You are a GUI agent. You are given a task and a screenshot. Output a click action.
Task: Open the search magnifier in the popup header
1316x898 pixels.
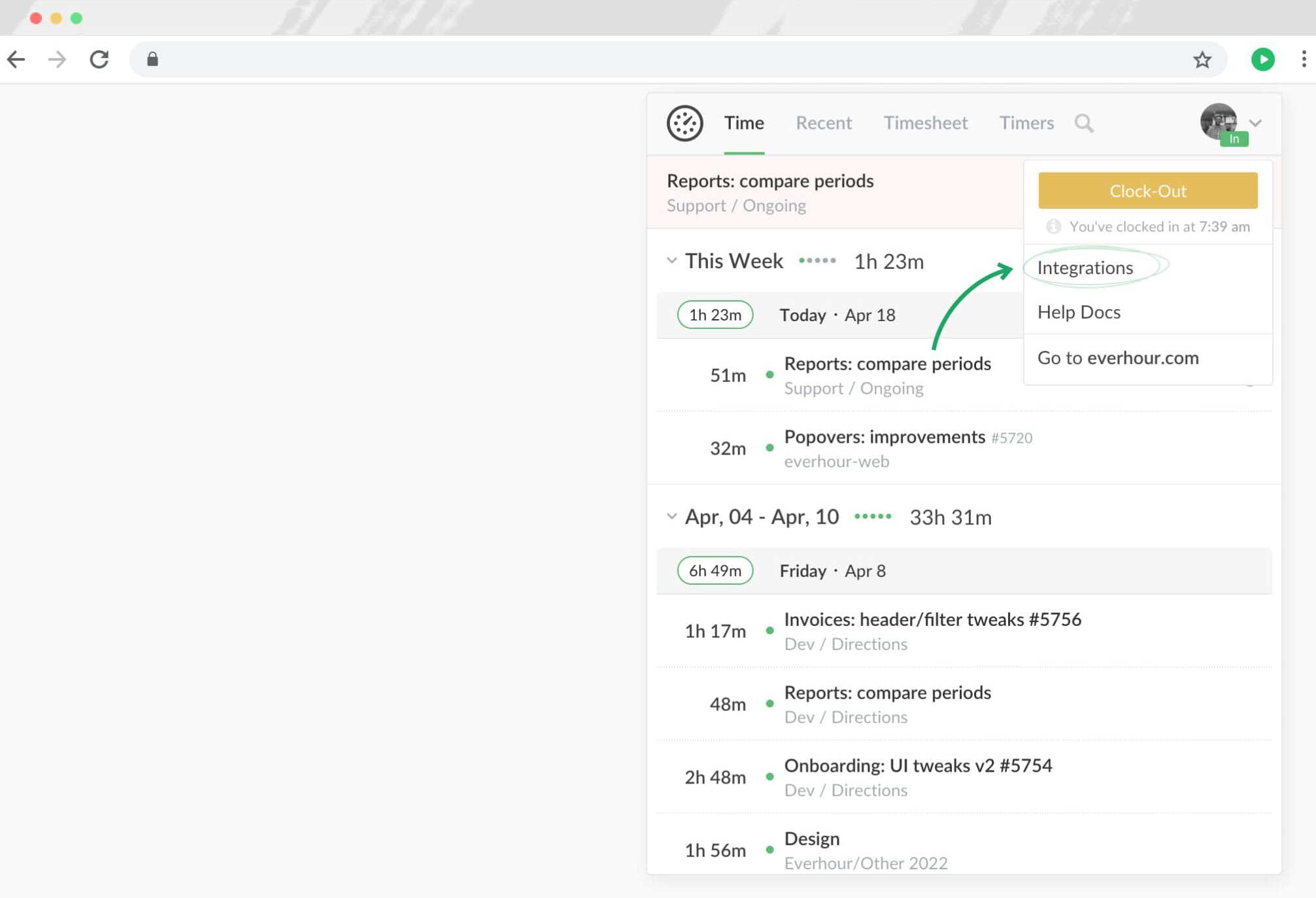1084,123
